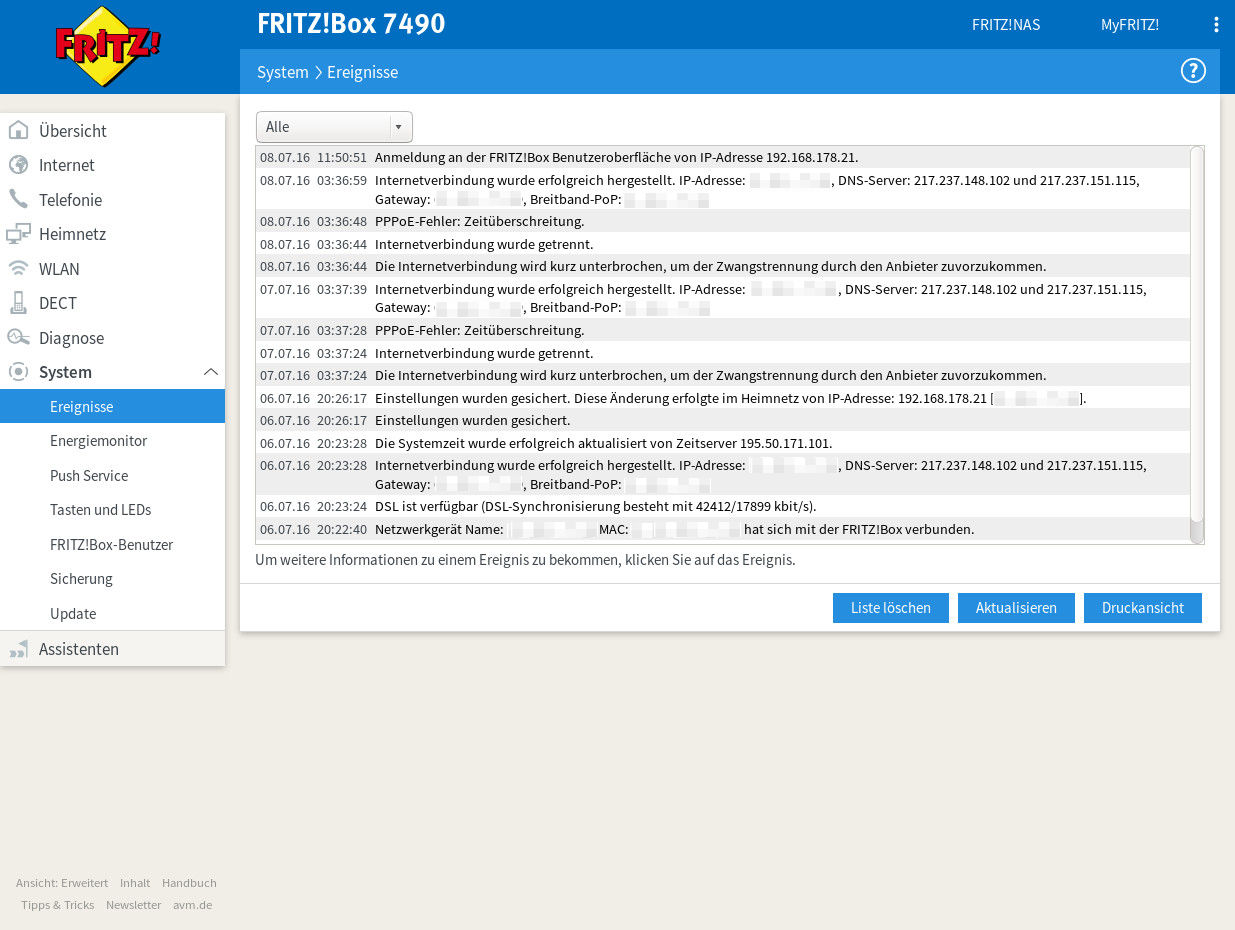Toggle the Ansicht: Erweitert view link
Image resolution: width=1235 pixels, height=930 pixels.
coord(62,883)
